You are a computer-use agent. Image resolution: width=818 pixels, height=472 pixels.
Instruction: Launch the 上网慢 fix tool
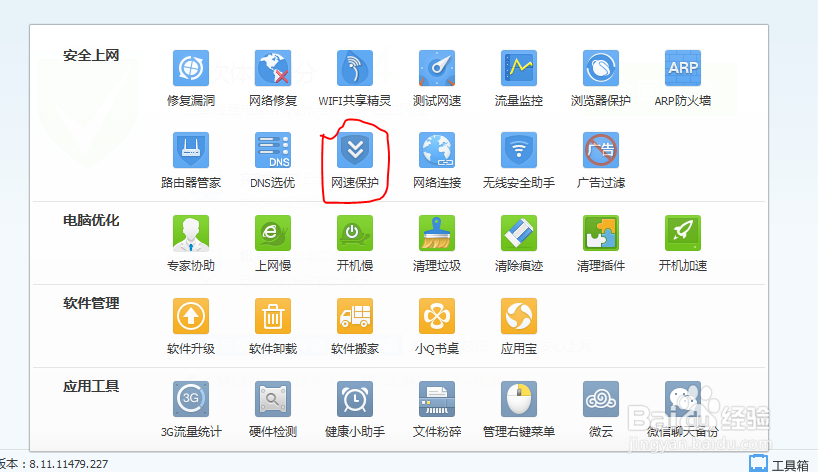(273, 233)
